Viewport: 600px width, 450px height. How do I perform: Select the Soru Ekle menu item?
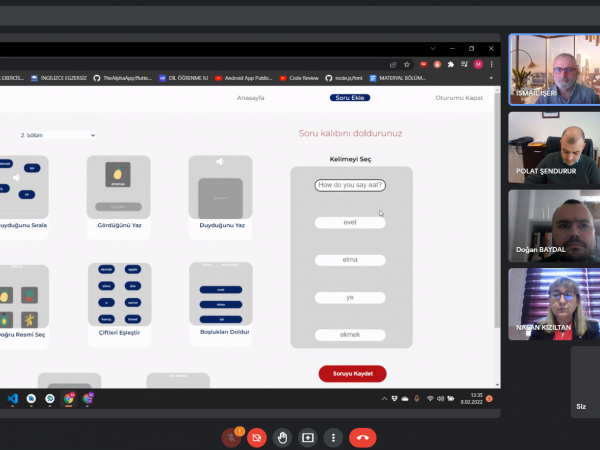tap(350, 98)
